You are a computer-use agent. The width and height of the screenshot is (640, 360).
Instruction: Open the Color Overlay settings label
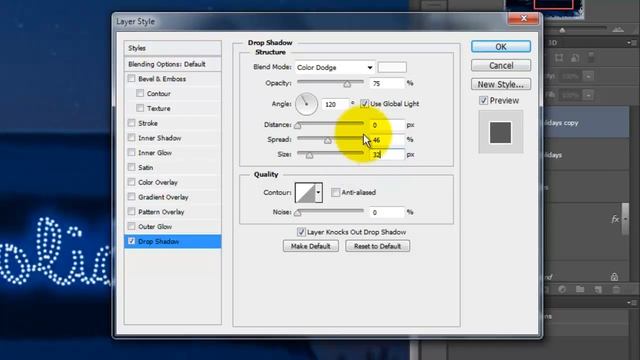click(158, 182)
